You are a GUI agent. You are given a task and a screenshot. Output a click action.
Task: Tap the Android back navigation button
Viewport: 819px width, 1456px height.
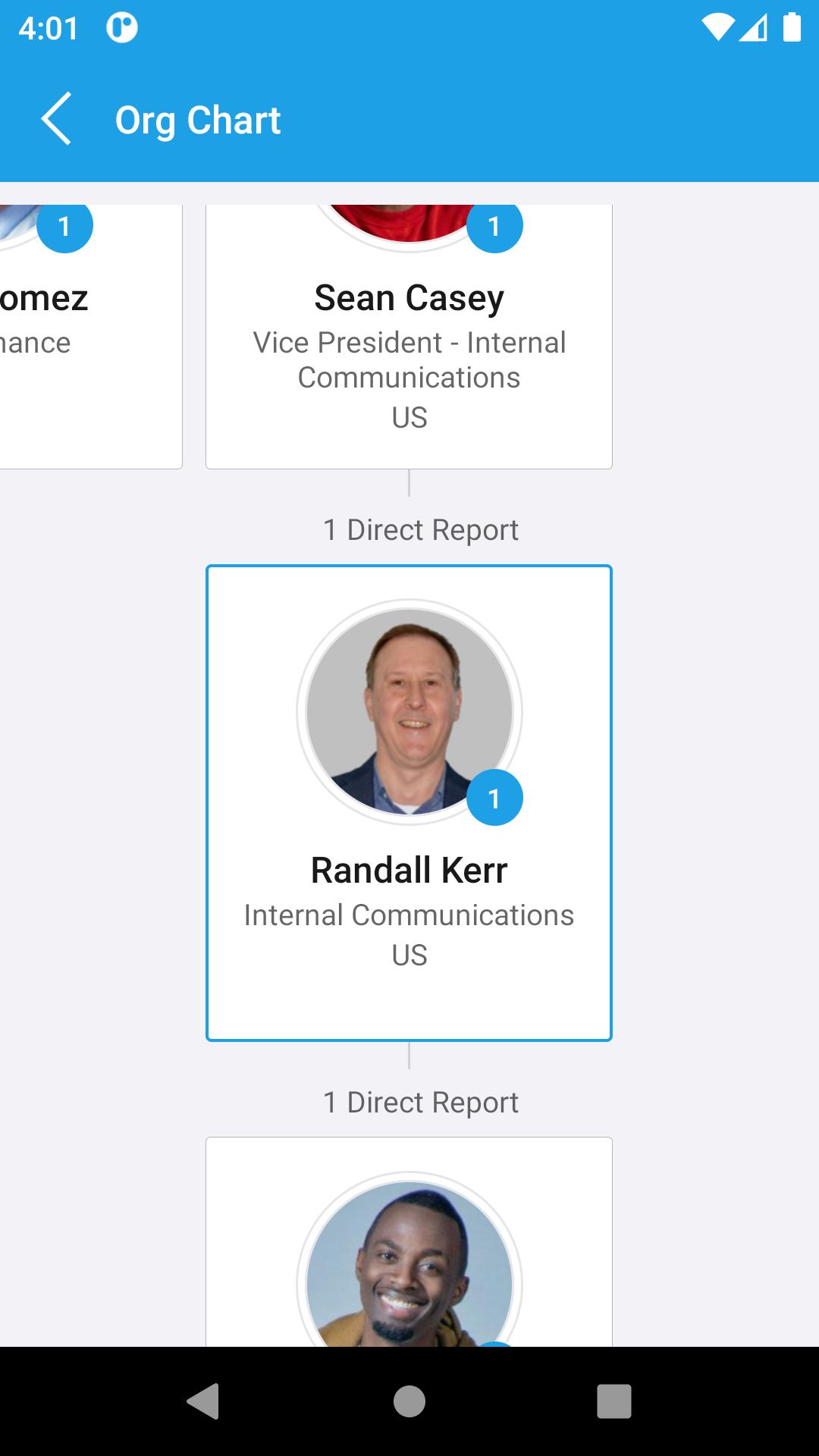coord(203,1401)
